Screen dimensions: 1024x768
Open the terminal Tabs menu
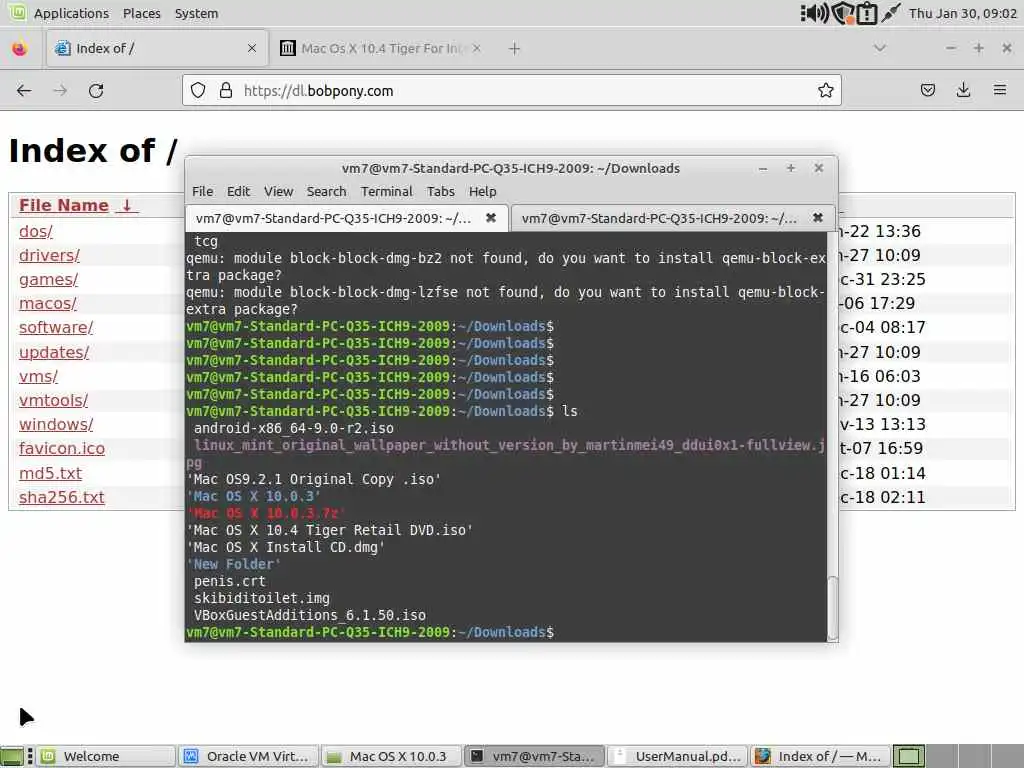pyautogui.click(x=441, y=191)
